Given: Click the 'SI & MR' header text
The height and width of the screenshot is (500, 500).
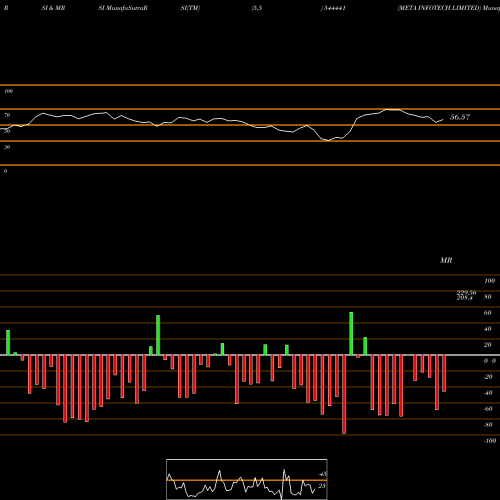Looking at the screenshot, I should coord(53,8).
